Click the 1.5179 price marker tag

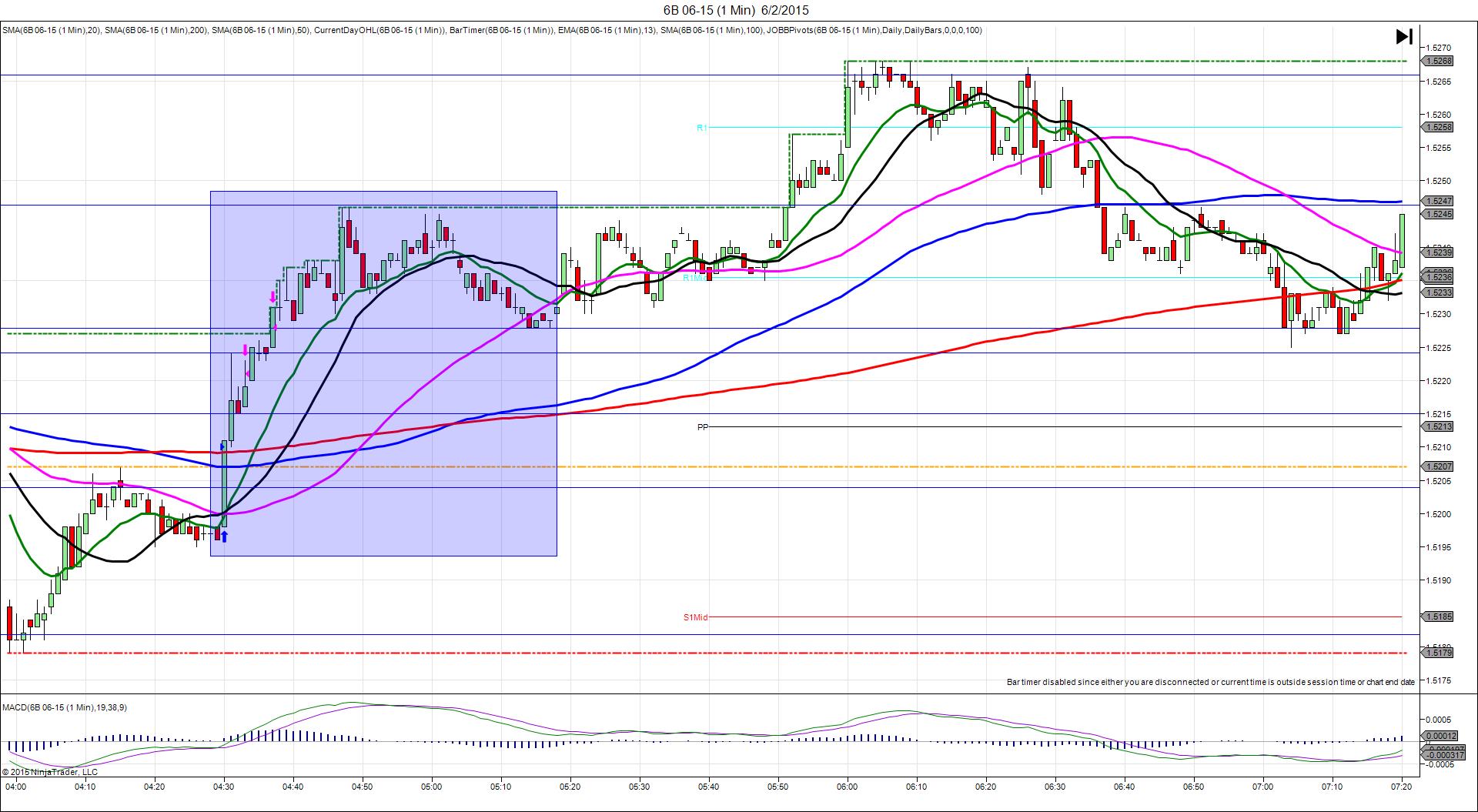[x=1438, y=653]
